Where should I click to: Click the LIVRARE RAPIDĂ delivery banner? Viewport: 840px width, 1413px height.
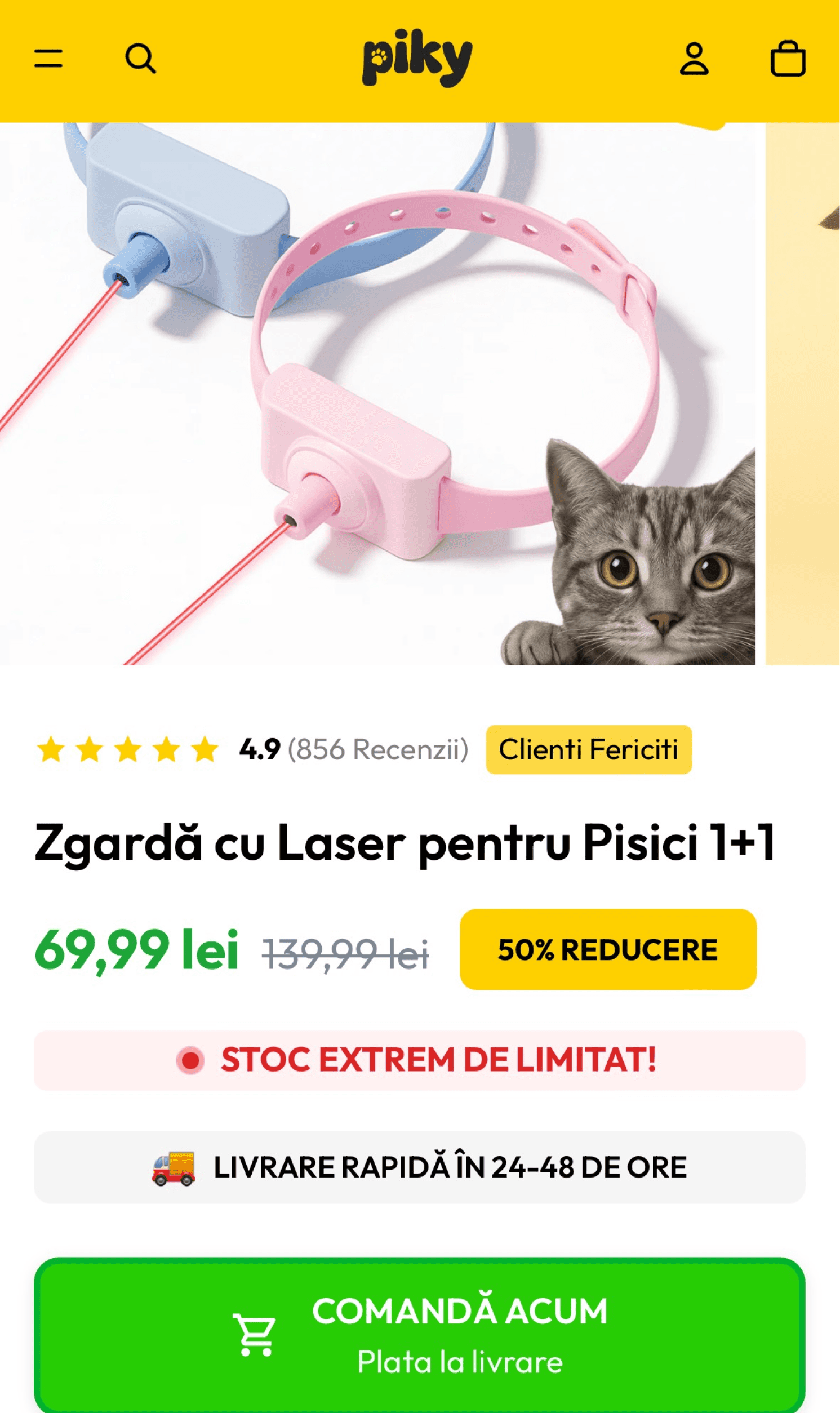419,1167
